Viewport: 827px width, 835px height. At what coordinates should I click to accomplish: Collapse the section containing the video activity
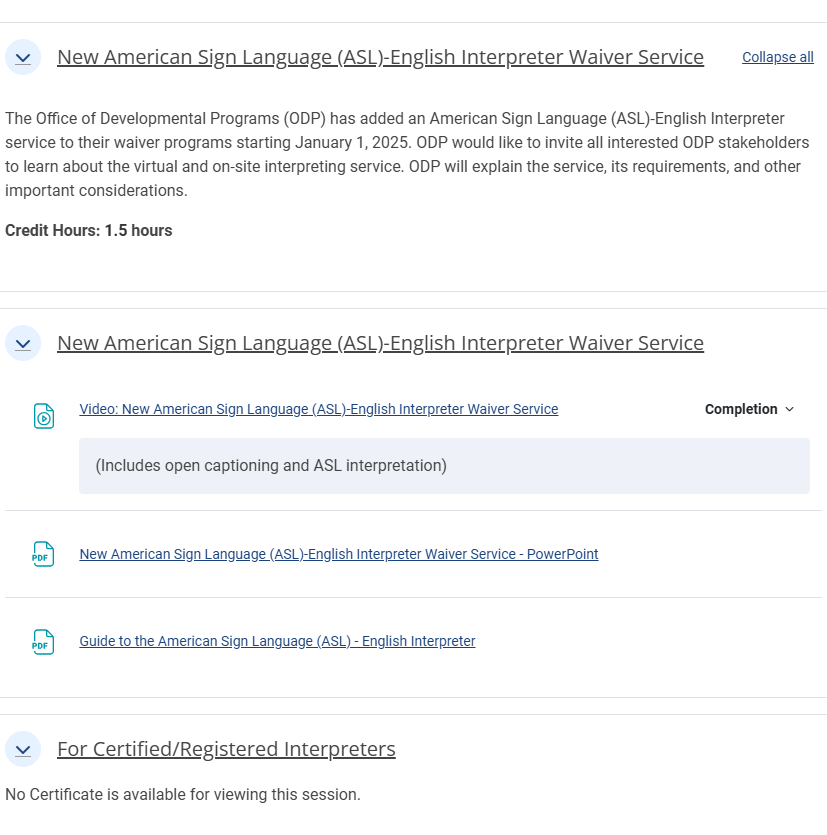pos(23,343)
